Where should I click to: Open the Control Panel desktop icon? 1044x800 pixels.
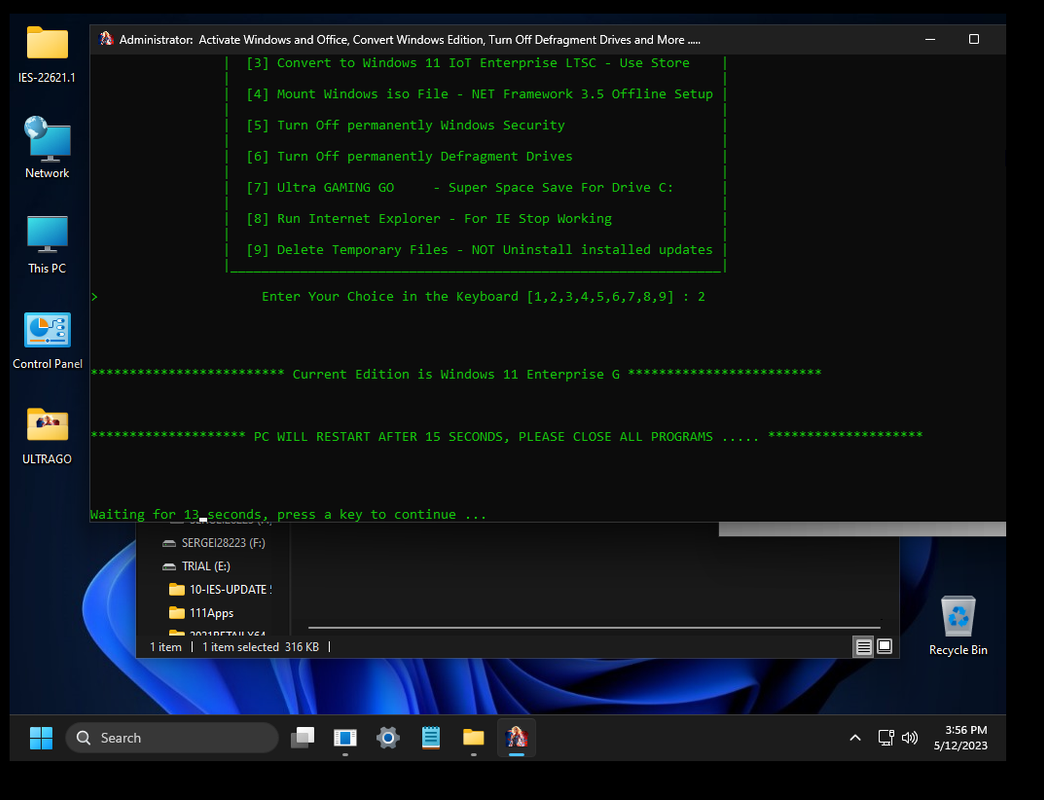[47, 340]
